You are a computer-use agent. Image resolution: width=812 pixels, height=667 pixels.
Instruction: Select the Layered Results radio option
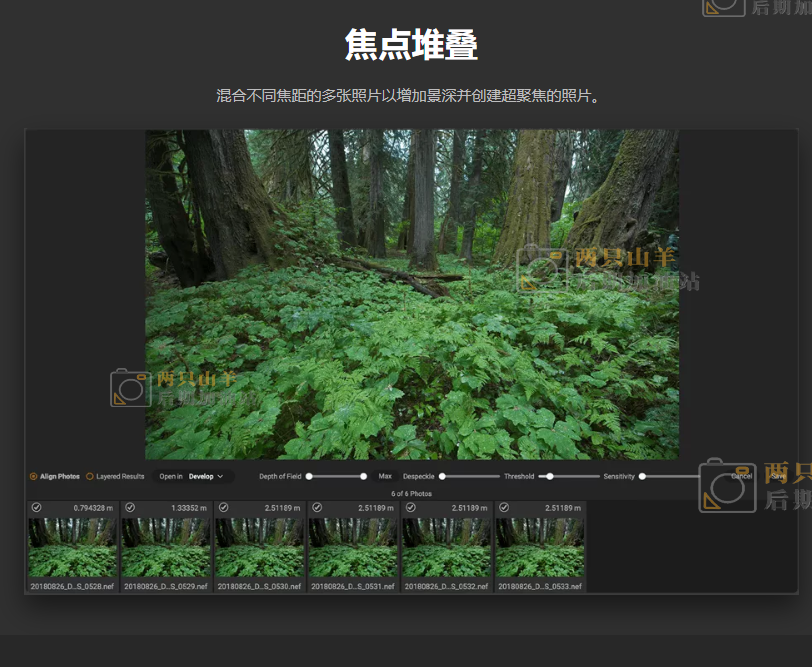90,476
